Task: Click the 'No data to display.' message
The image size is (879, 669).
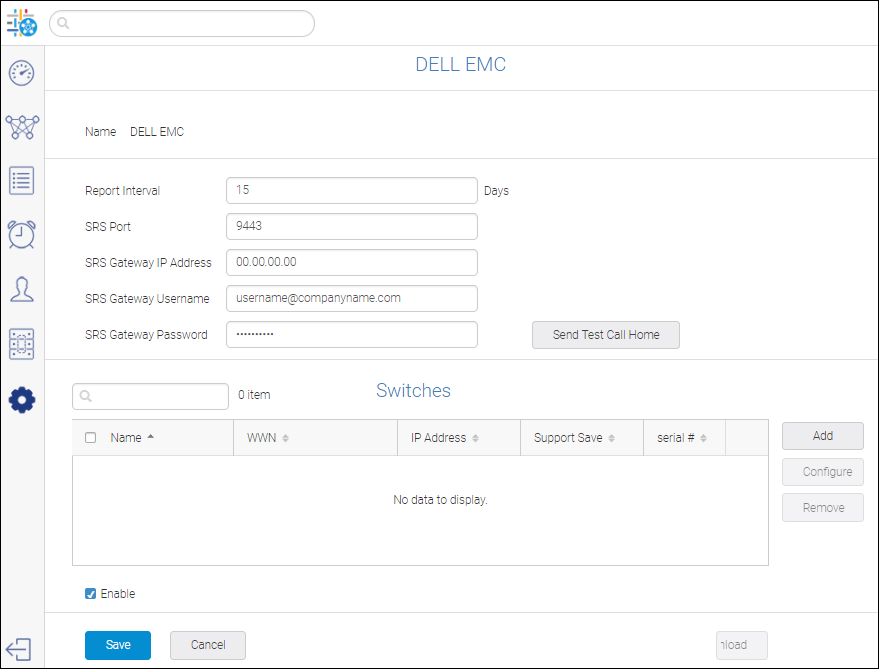Action: [441, 500]
